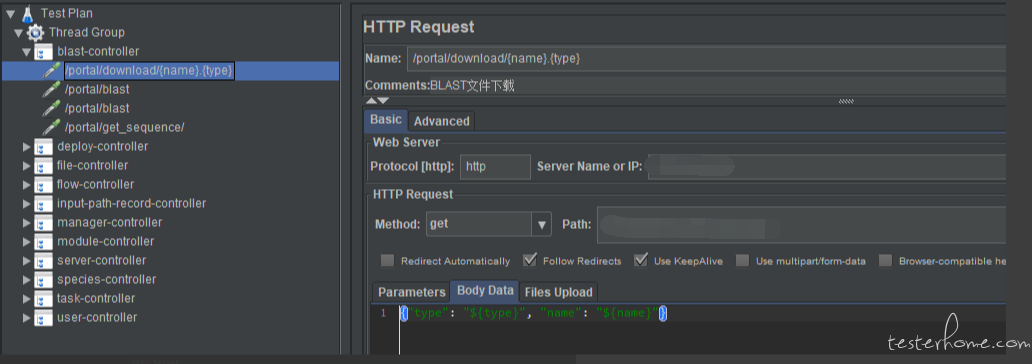Screen dimensions: 1033x364
Task: Open the Files Upload tab
Action: (x=559, y=292)
